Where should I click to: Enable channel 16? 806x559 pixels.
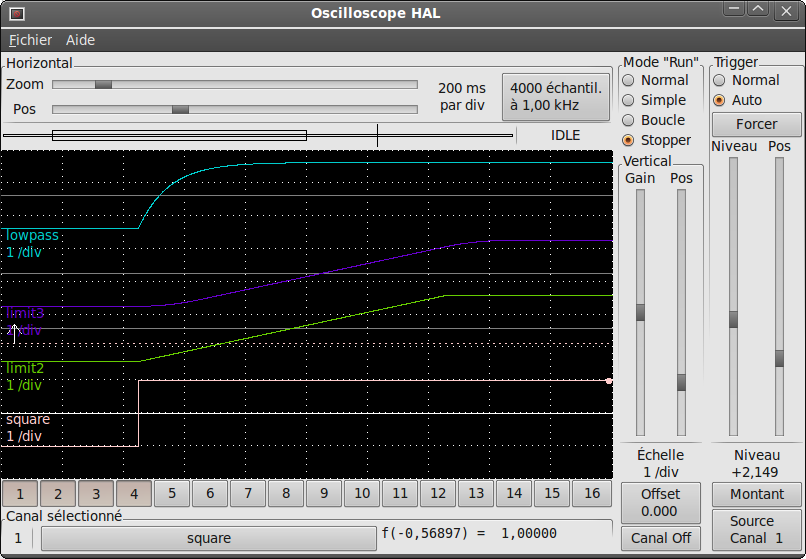591,493
